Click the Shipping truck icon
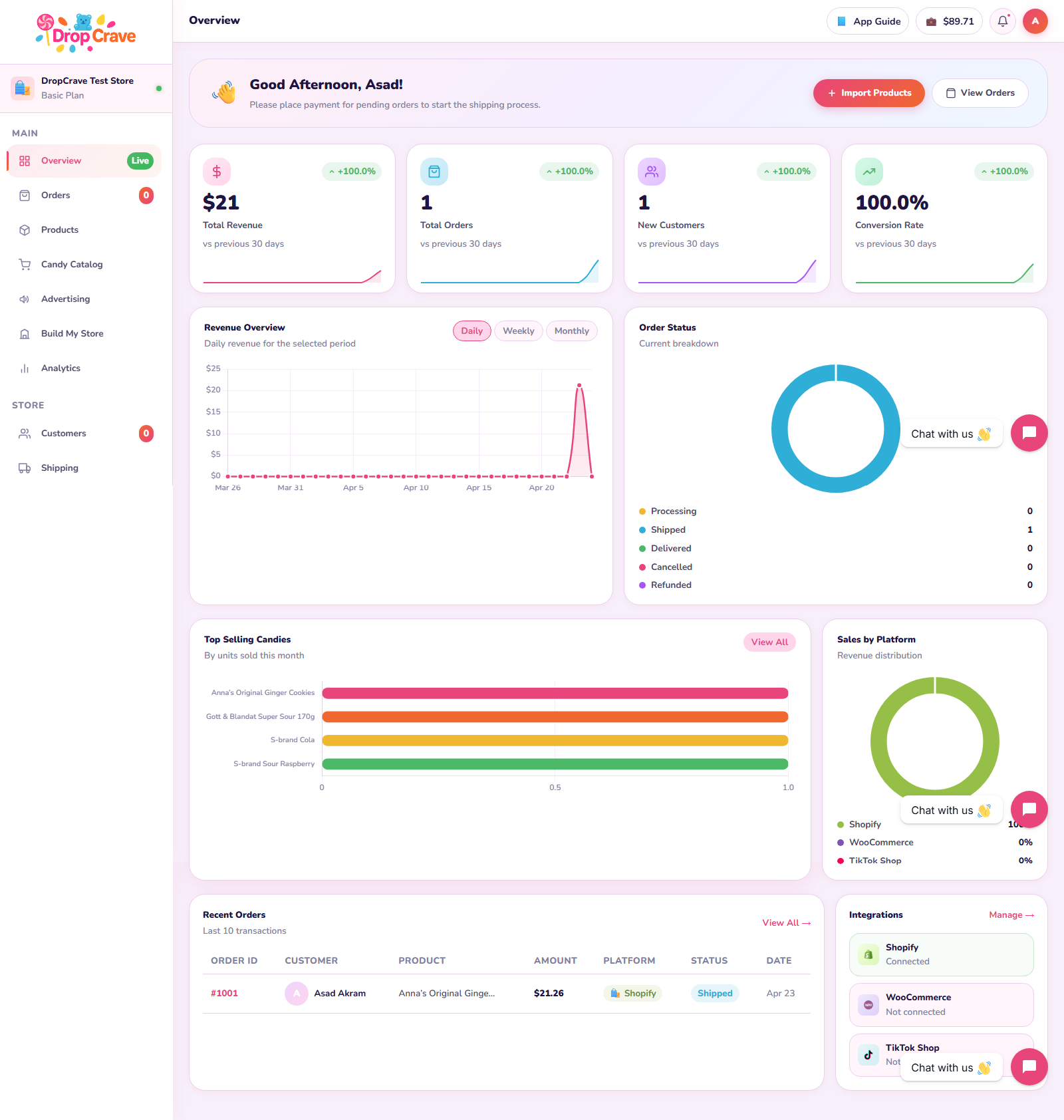Screen dimensions: 1064x1120 pos(25,468)
